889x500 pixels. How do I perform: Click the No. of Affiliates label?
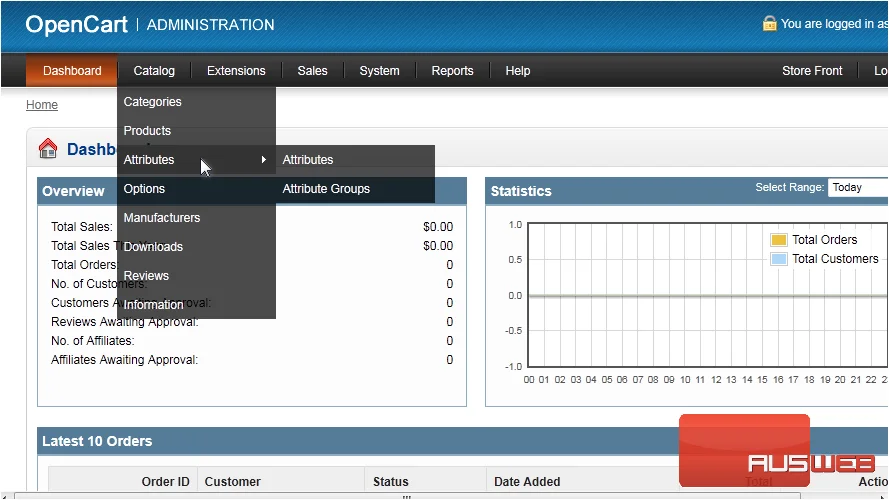tap(92, 341)
